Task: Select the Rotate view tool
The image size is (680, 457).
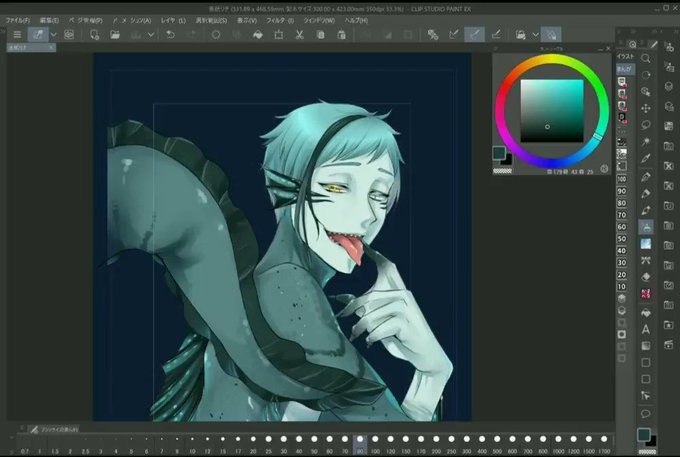Action: 645,75
